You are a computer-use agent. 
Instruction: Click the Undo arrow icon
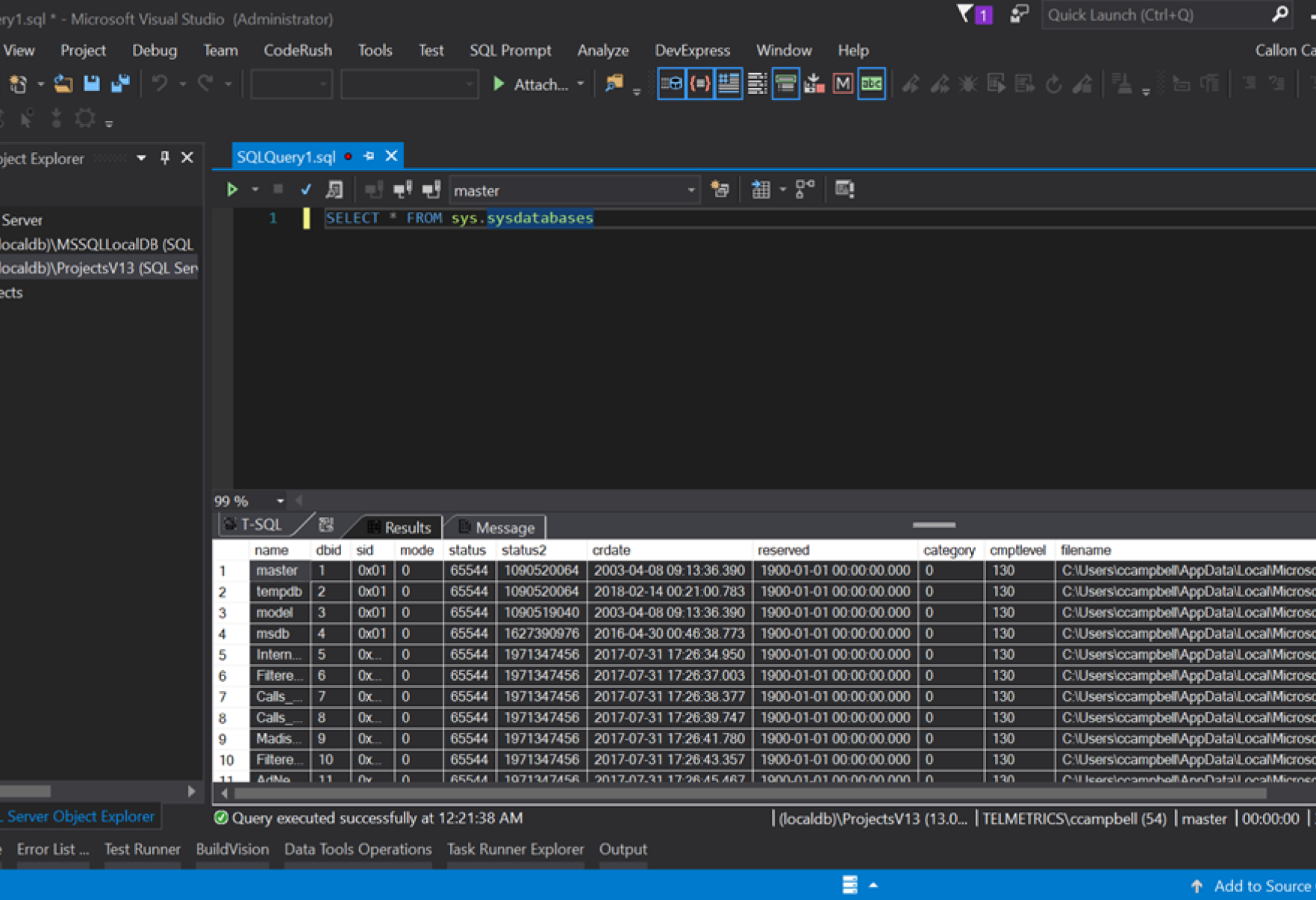159,84
